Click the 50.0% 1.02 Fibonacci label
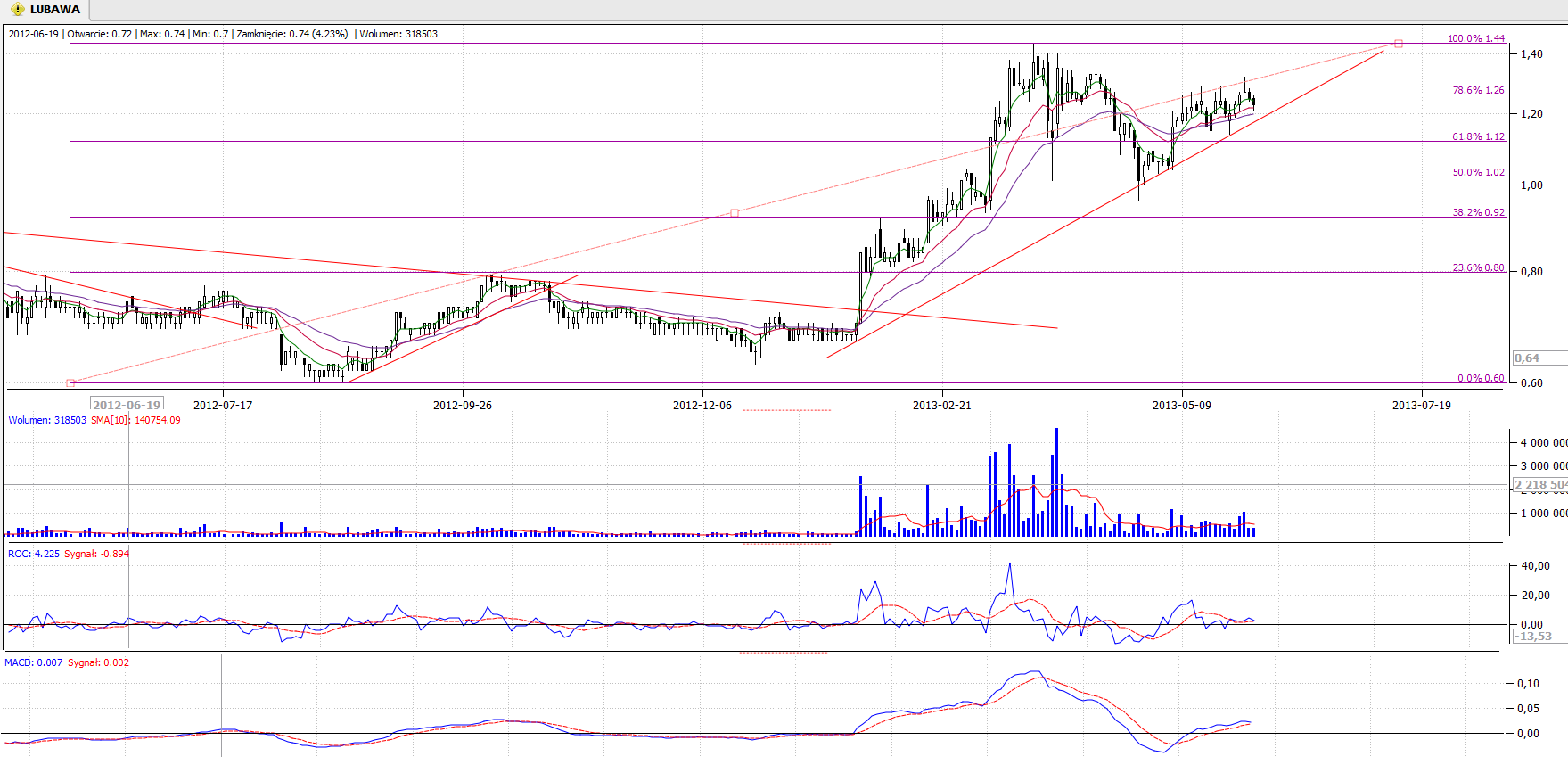This screenshot has width=1568, height=773. coord(1479,172)
